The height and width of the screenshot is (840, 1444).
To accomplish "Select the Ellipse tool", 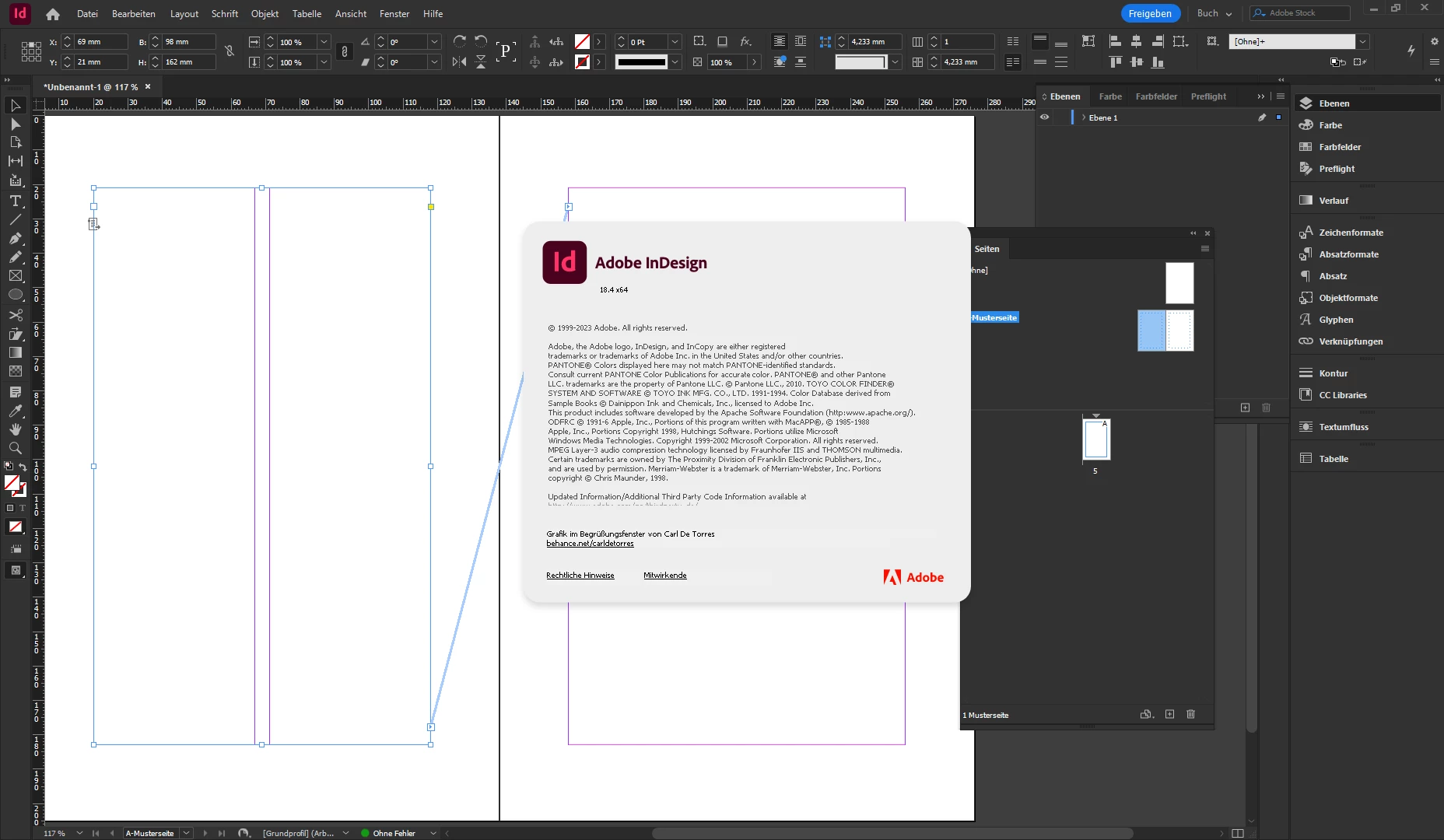I will [x=16, y=295].
